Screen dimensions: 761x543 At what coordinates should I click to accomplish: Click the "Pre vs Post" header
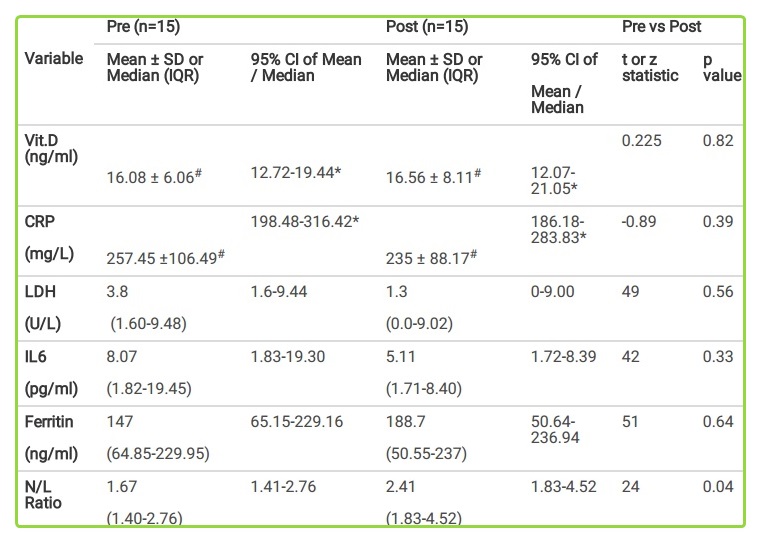tap(661, 26)
